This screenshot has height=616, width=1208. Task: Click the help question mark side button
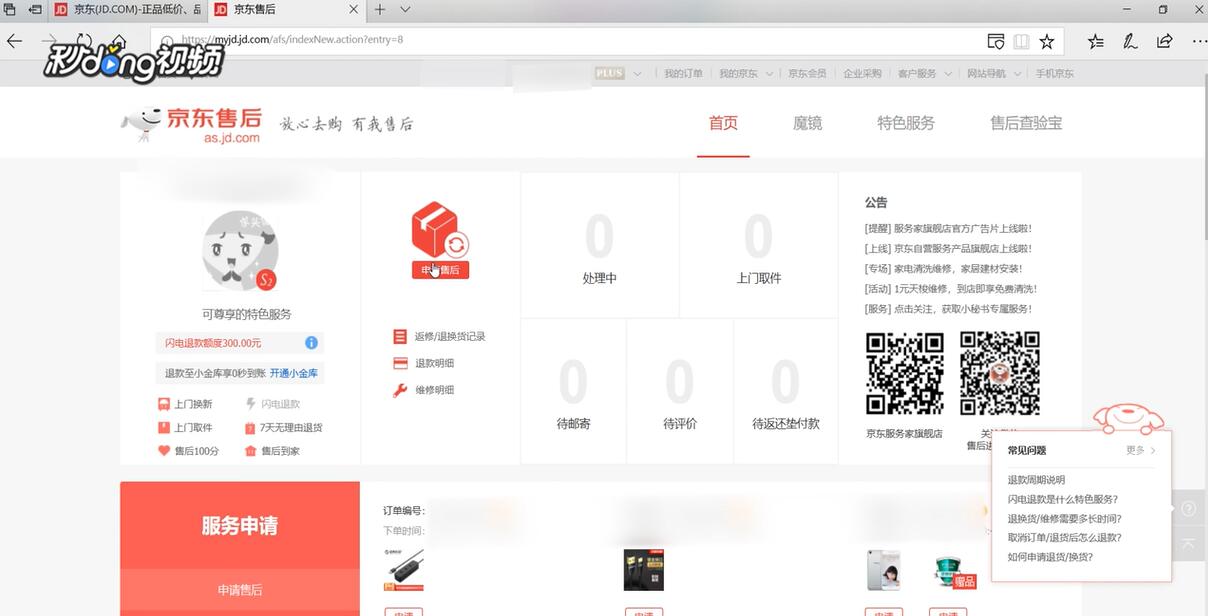pyautogui.click(x=1188, y=508)
